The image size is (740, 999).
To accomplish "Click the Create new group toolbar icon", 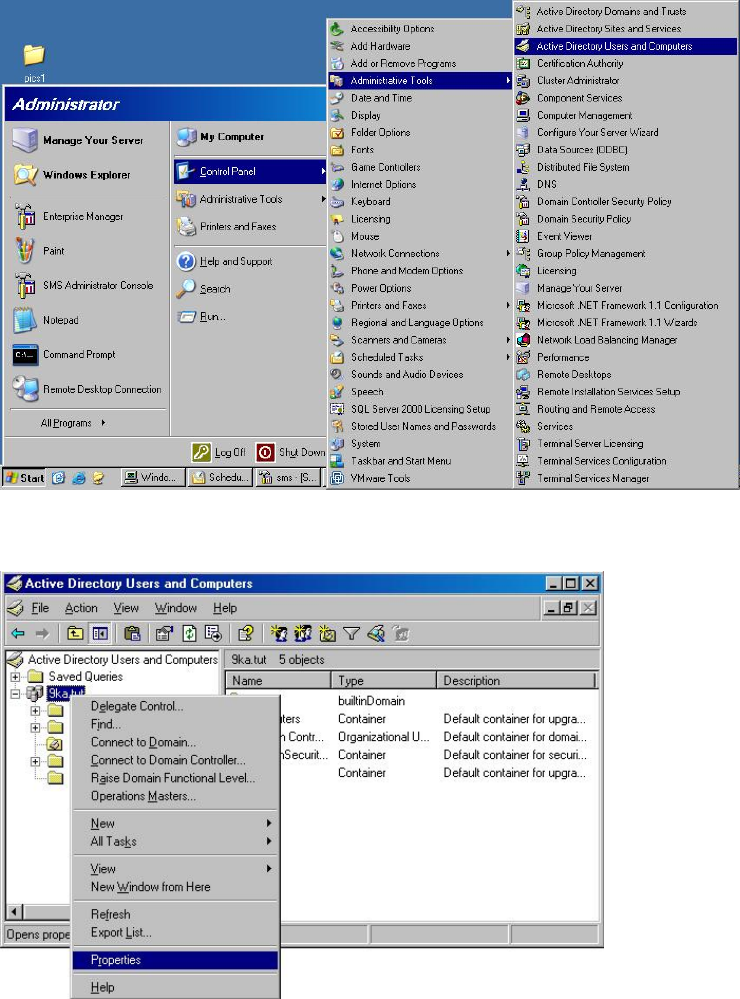I will (303, 633).
